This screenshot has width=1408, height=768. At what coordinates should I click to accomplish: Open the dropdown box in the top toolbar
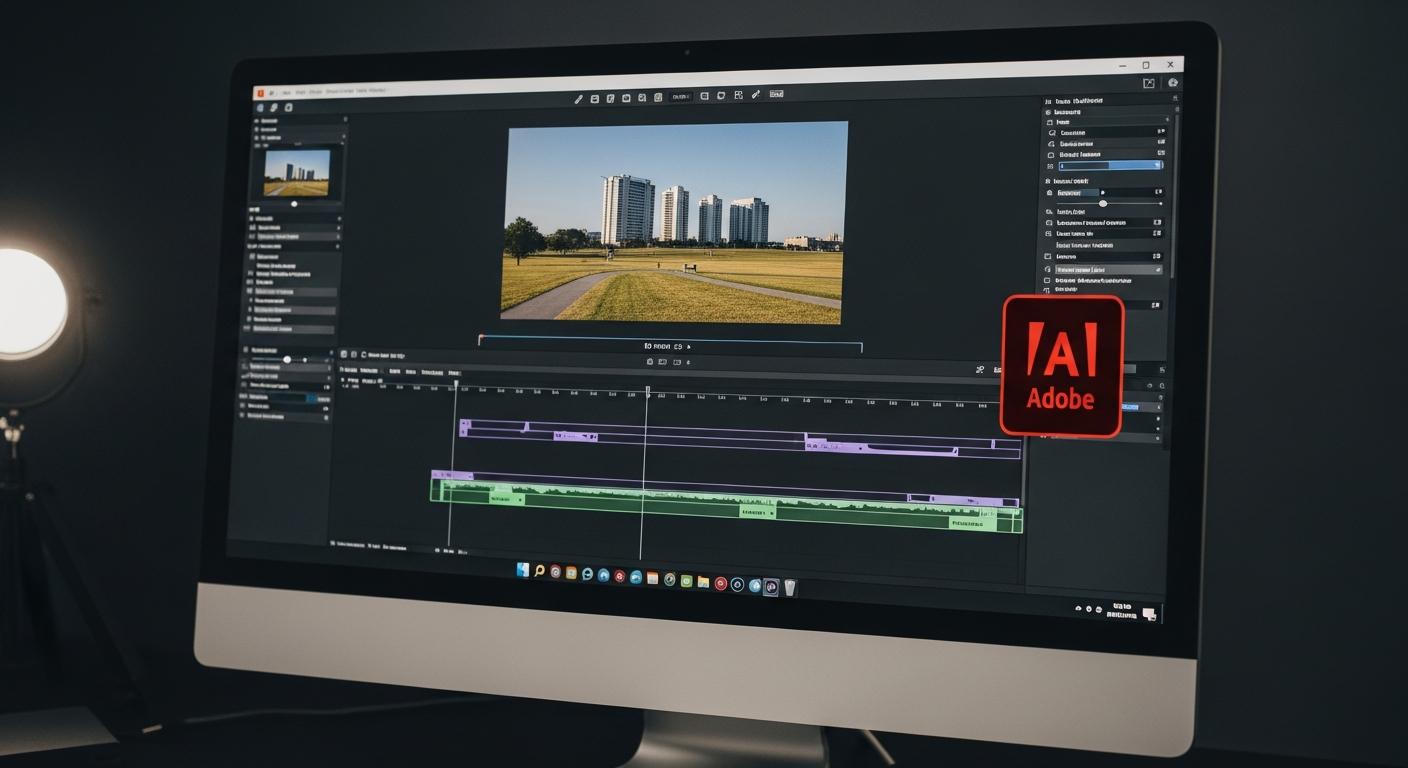coord(680,96)
